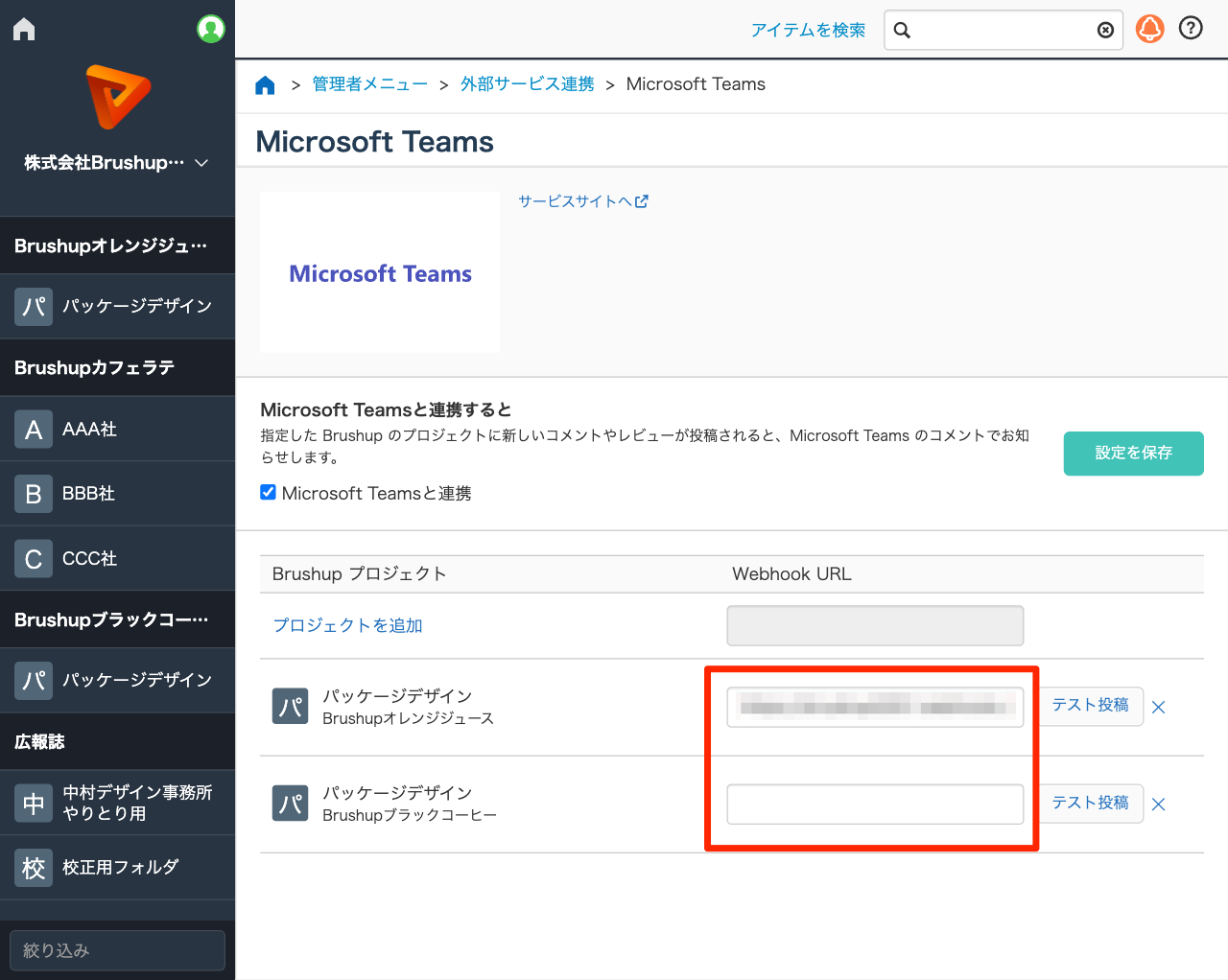Open Brushupオレンジジュース group header
This screenshot has width=1228, height=980.
(x=117, y=245)
